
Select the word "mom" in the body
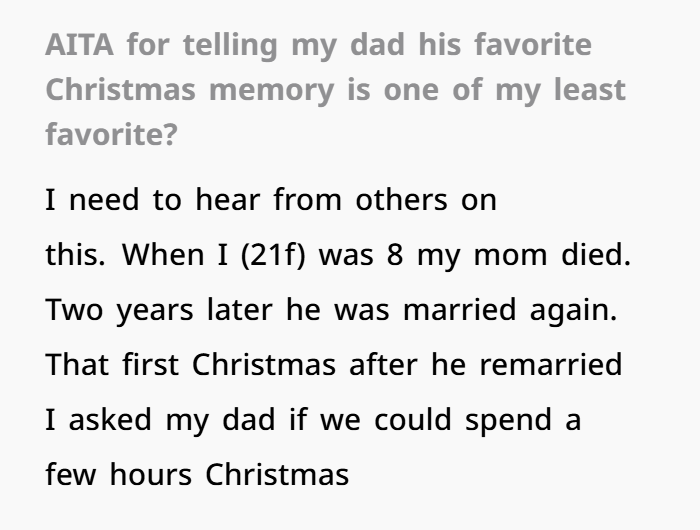(x=506, y=255)
